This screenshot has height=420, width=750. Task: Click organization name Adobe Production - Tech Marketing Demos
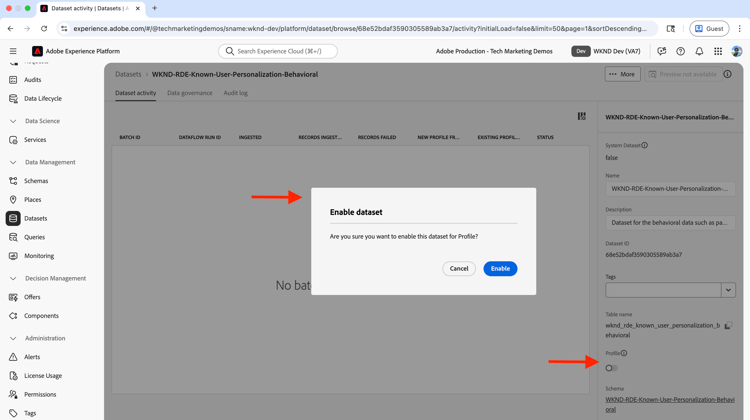[x=494, y=51]
